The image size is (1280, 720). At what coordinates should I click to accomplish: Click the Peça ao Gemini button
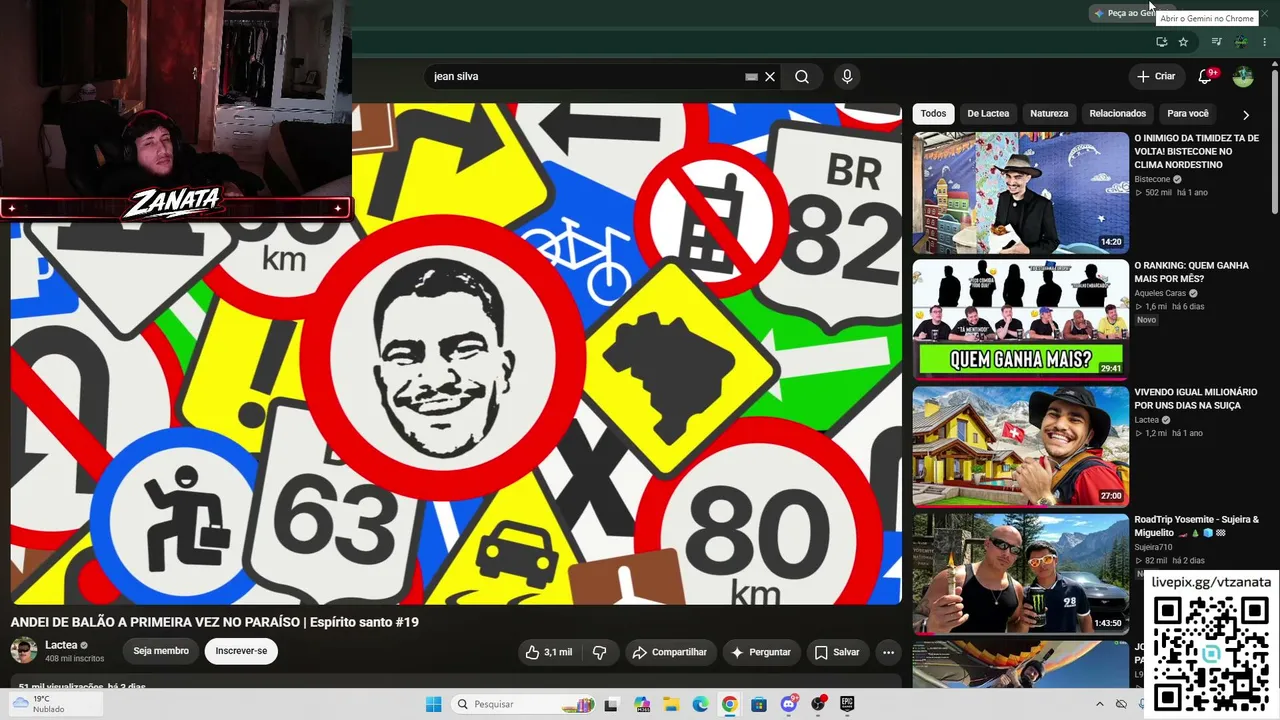[1124, 13]
